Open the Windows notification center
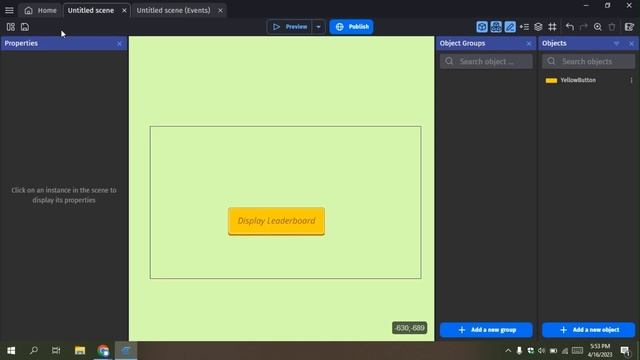This screenshot has height=360, width=640. click(x=625, y=351)
